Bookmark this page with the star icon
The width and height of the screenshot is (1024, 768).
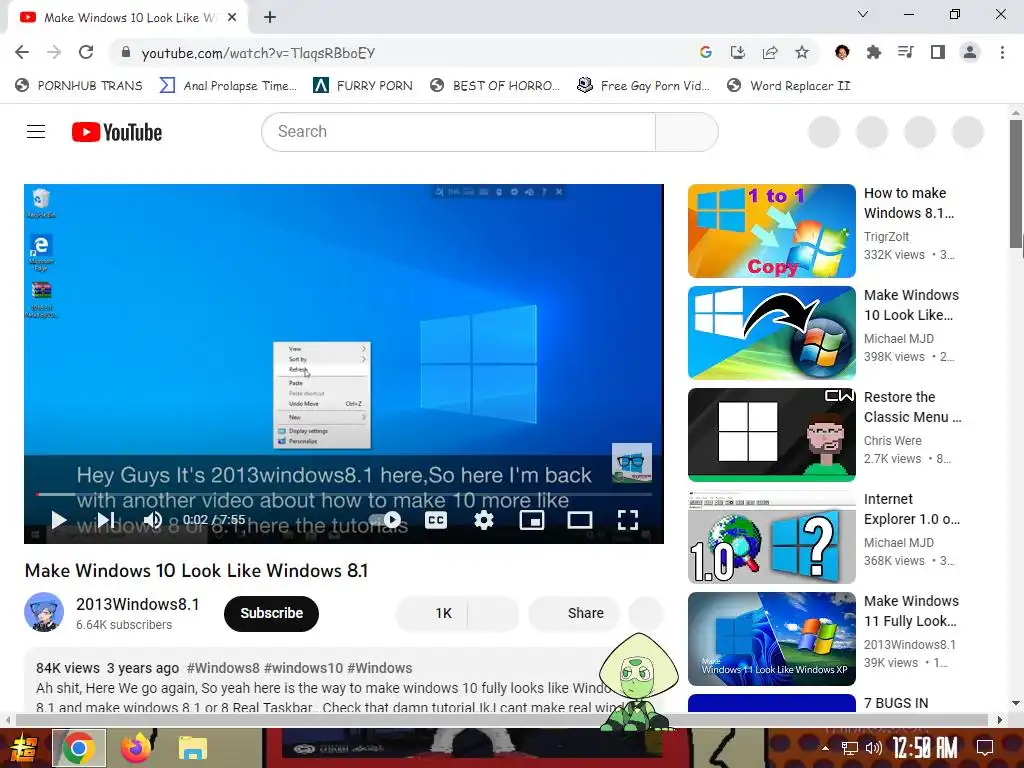click(802, 53)
